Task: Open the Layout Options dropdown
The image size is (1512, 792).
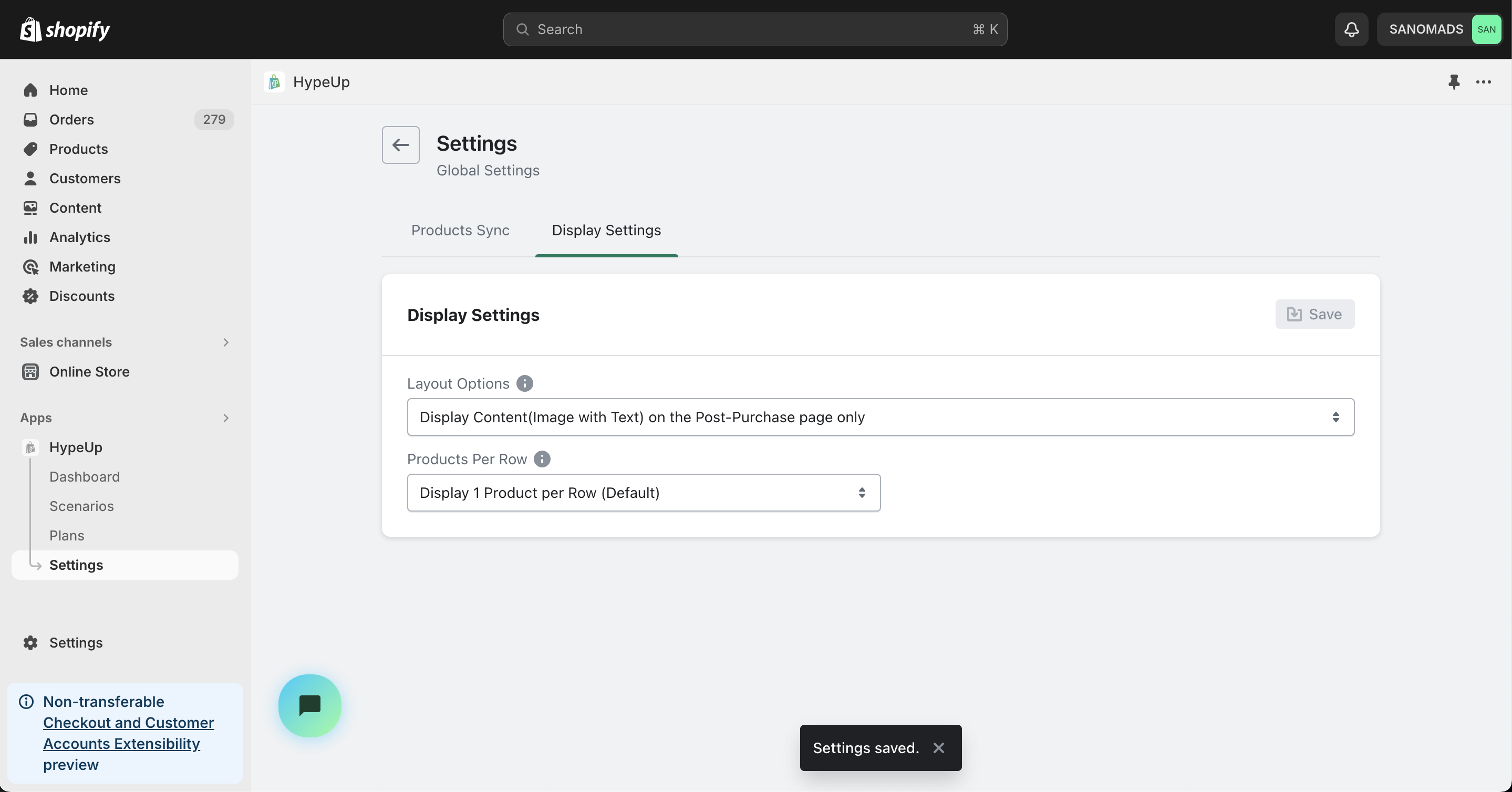Action: pyautogui.click(x=880, y=417)
